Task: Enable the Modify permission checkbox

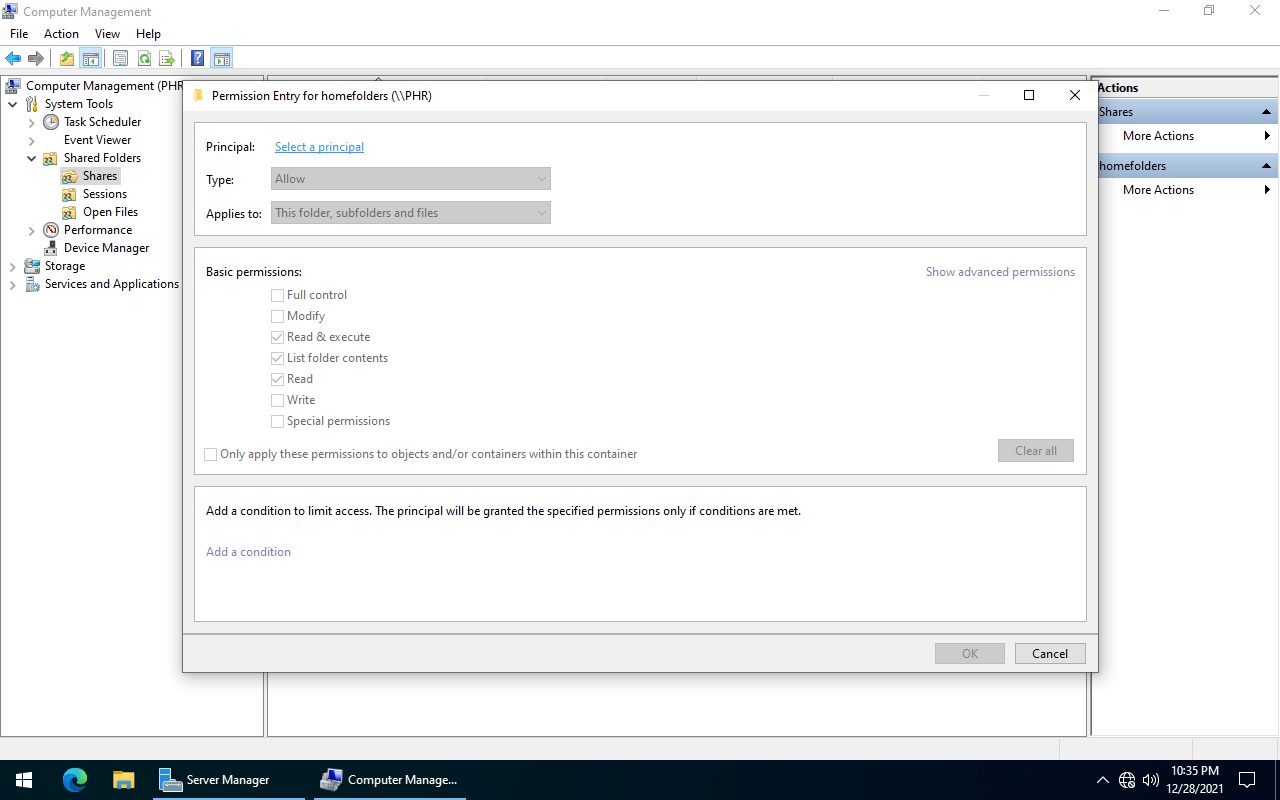Action: 278,316
